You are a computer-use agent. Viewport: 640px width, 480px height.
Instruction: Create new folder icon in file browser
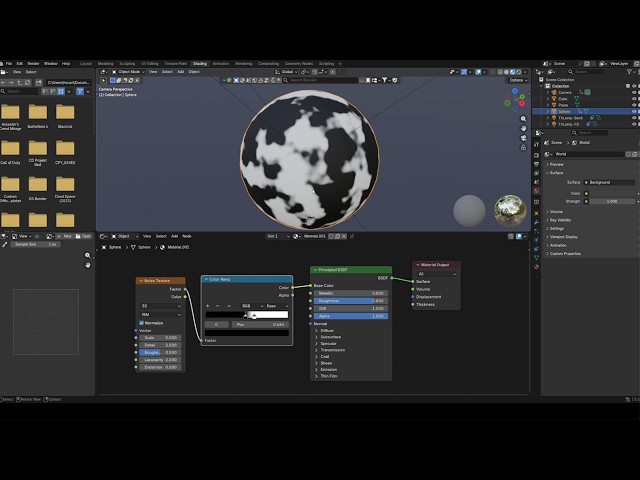(38, 82)
